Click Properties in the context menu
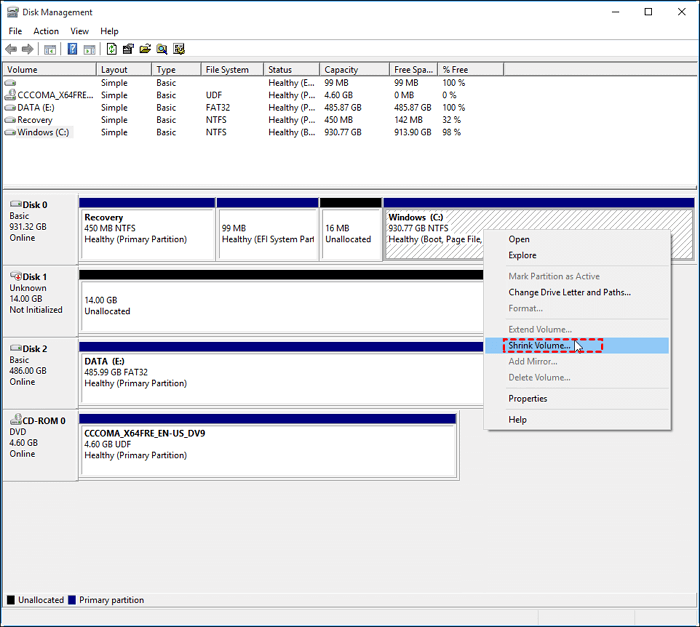Screen dimensions: 700x627 (527, 398)
